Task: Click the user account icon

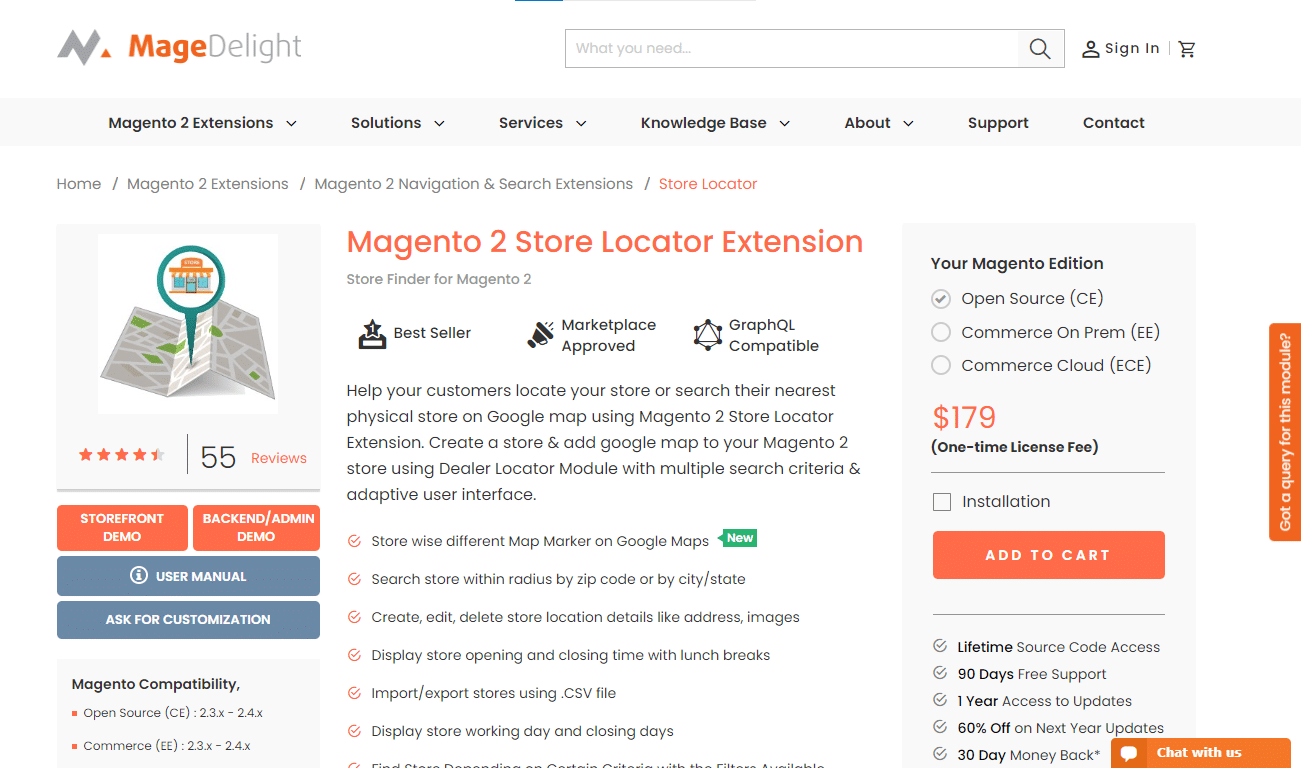Action: (x=1091, y=49)
